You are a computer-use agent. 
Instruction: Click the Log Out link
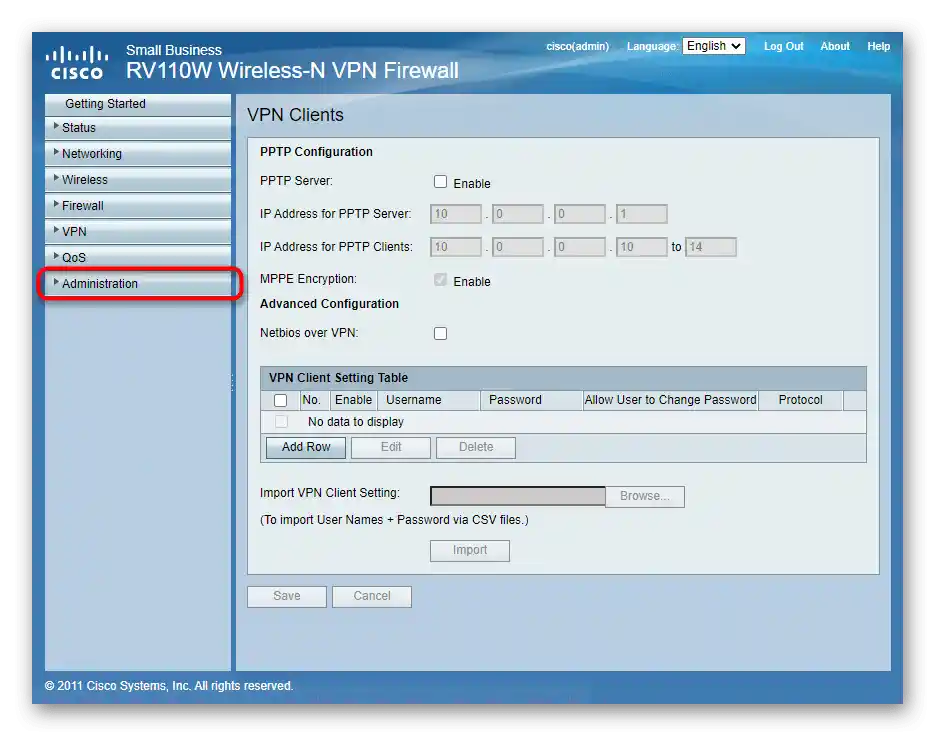(784, 46)
